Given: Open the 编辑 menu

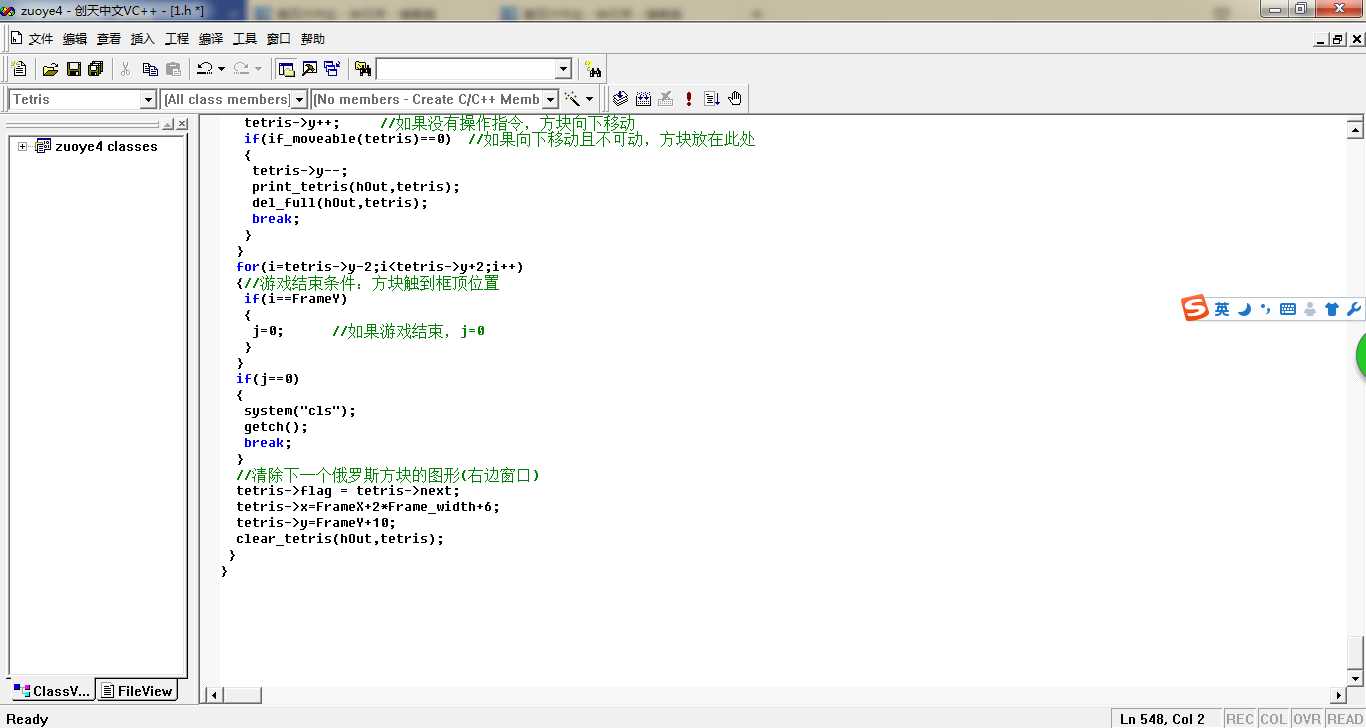Looking at the screenshot, I should click(75, 39).
